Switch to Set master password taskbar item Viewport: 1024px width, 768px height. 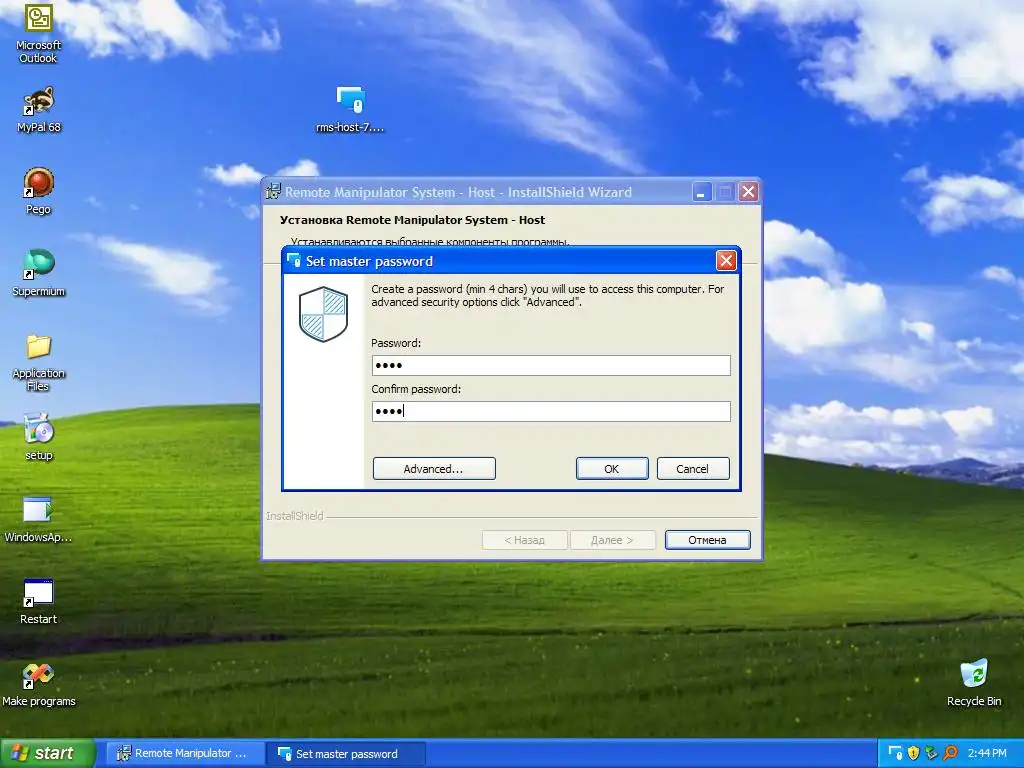[x=346, y=754]
